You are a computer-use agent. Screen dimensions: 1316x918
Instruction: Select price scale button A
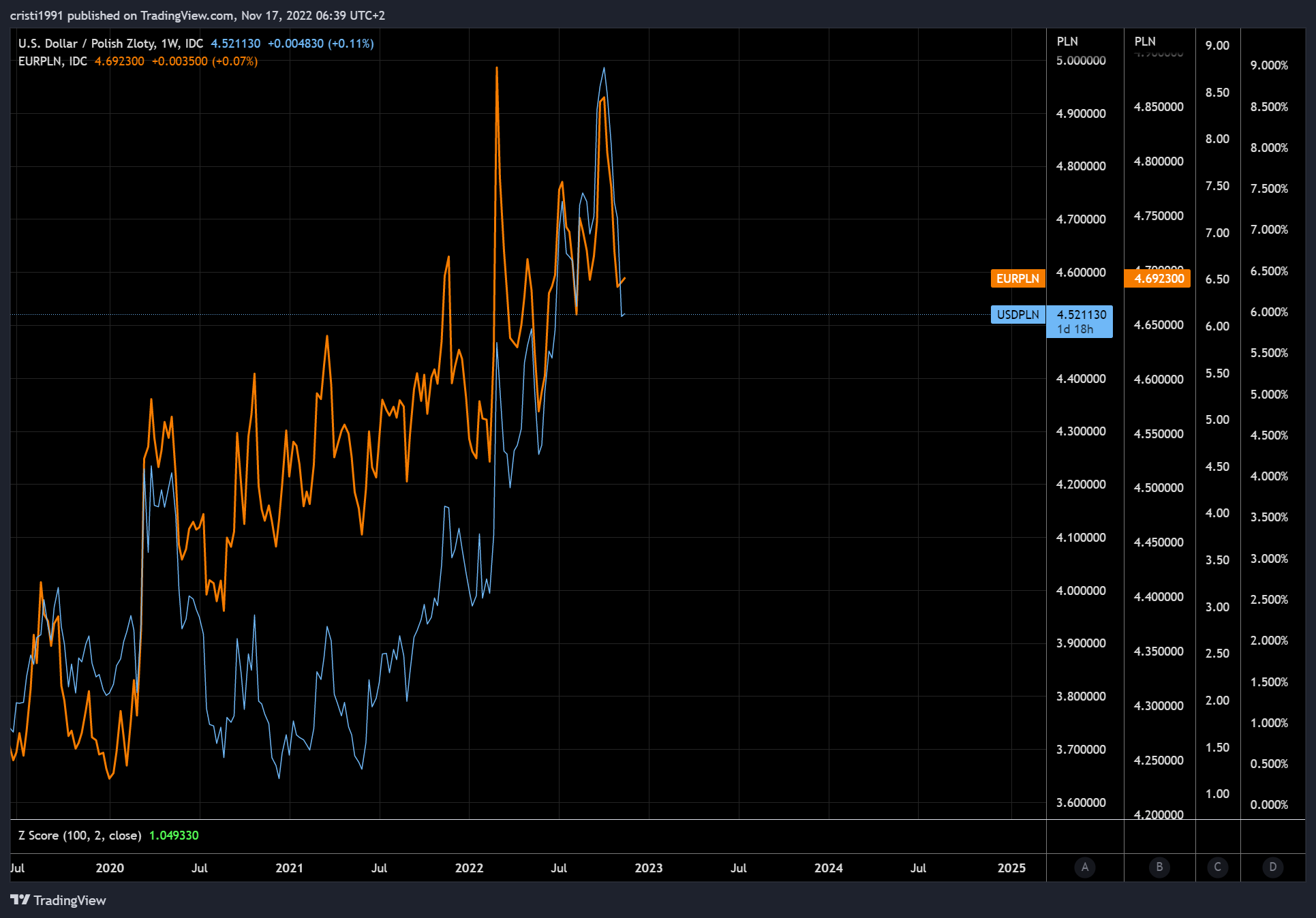[1085, 868]
